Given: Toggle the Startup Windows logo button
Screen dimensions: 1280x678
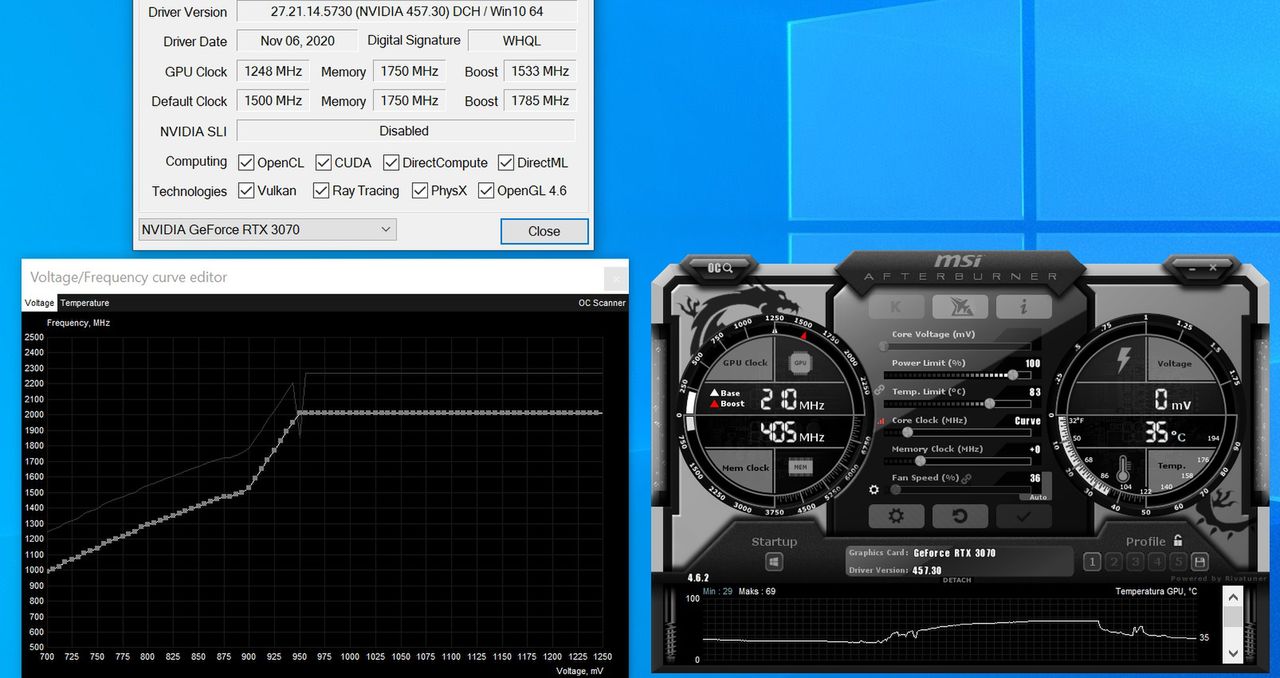Looking at the screenshot, I should point(773,562).
